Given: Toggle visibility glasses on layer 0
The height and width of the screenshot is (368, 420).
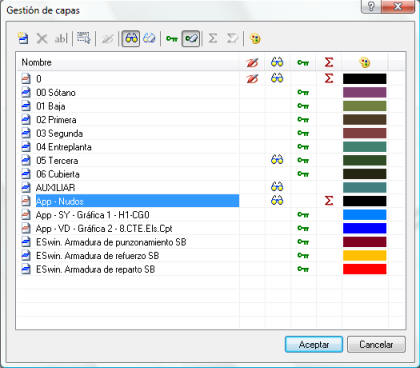Looking at the screenshot, I should pyautogui.click(x=277, y=79).
